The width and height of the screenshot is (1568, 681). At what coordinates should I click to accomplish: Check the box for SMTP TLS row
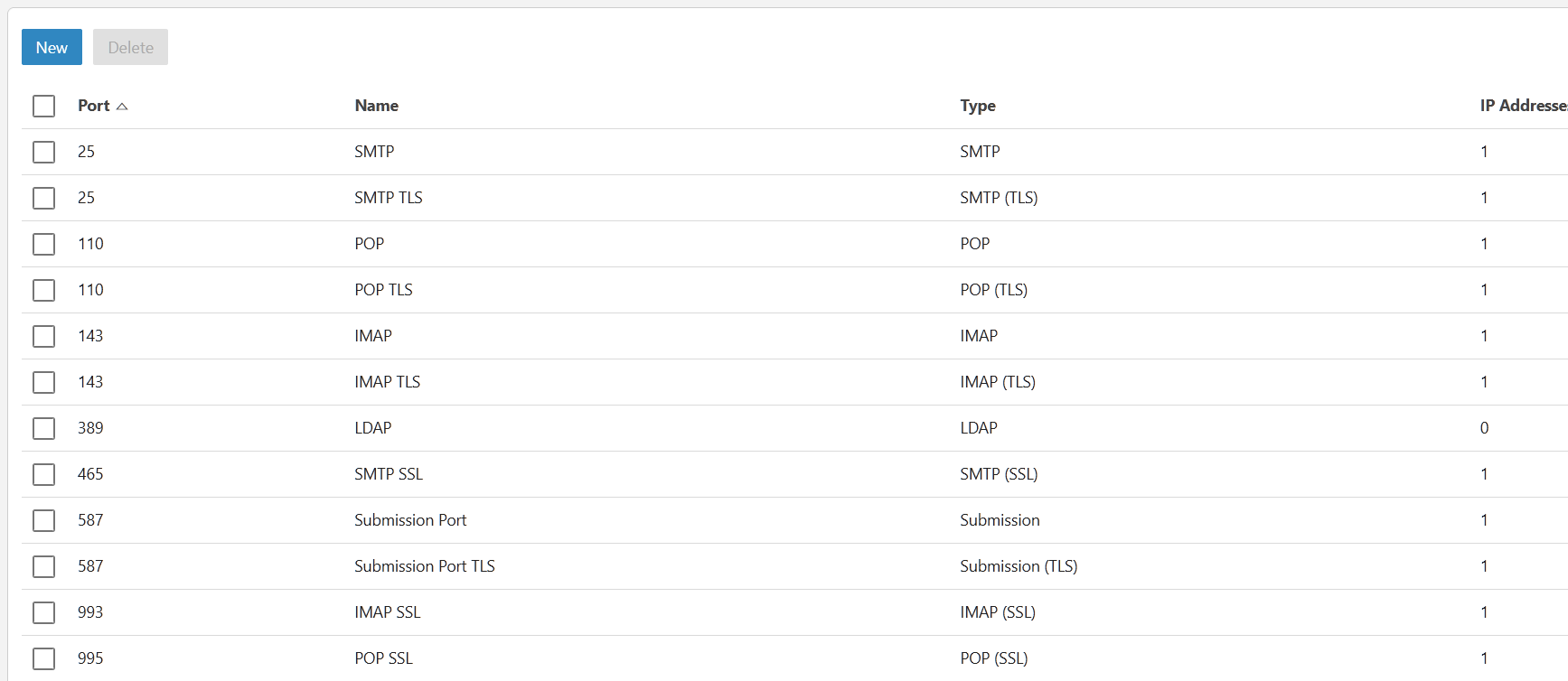coord(43,198)
